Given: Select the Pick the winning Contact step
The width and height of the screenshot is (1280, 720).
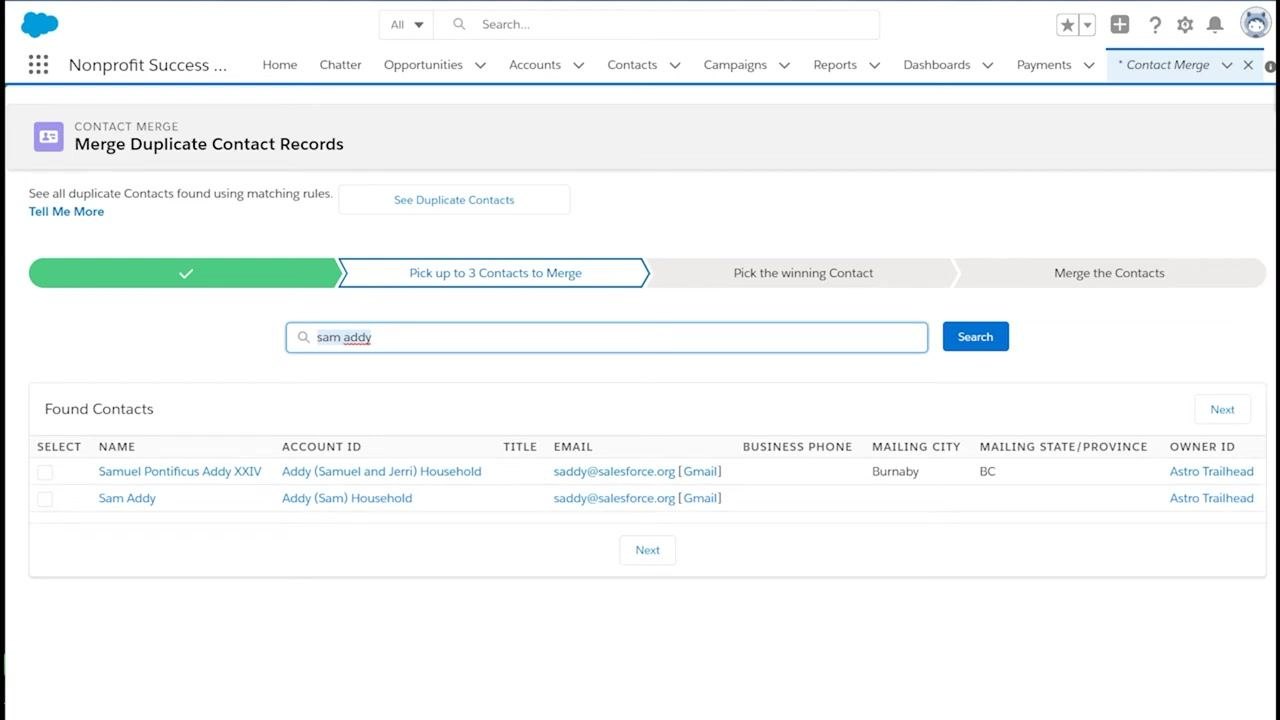Looking at the screenshot, I should pos(803,273).
